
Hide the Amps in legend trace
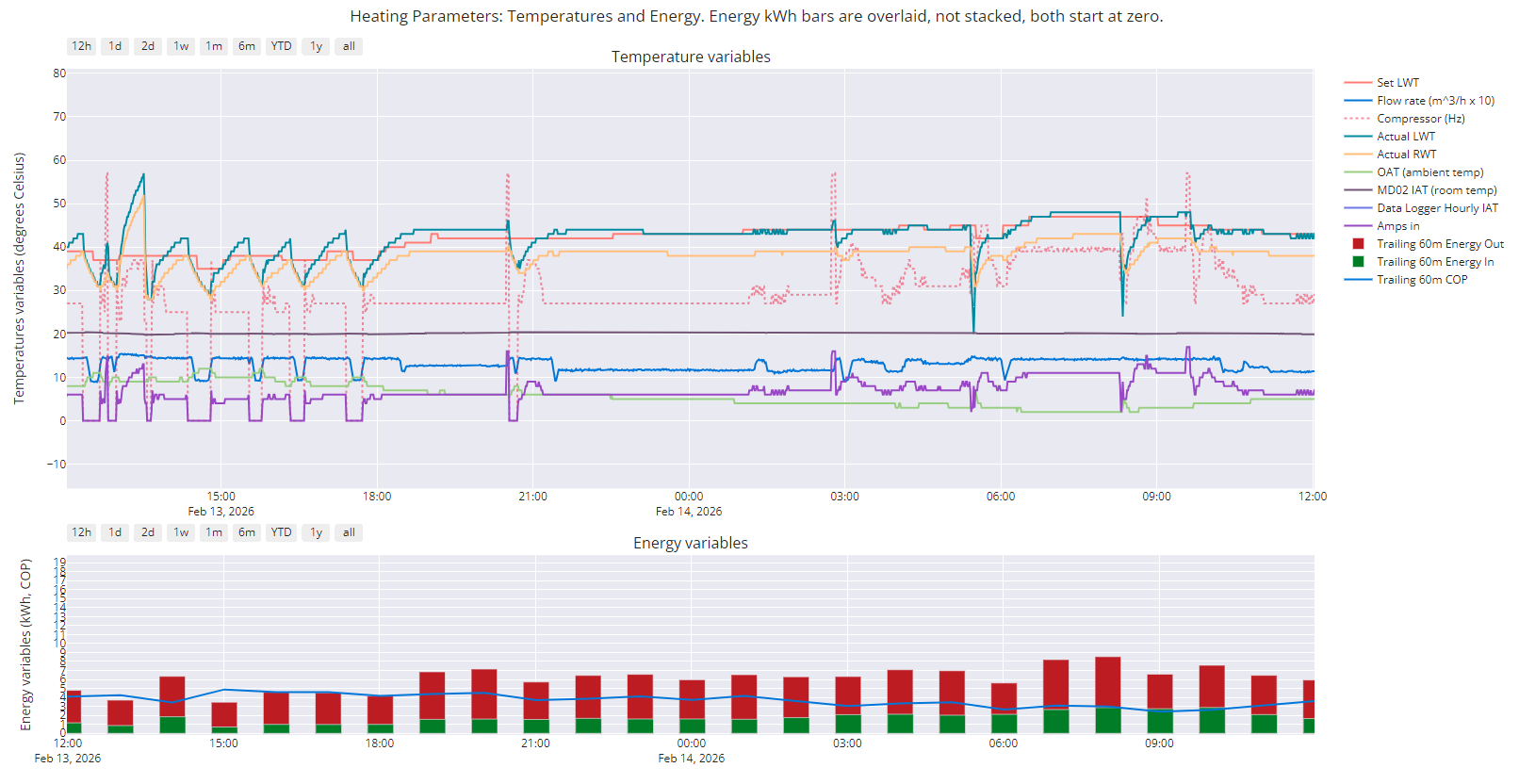(1397, 226)
